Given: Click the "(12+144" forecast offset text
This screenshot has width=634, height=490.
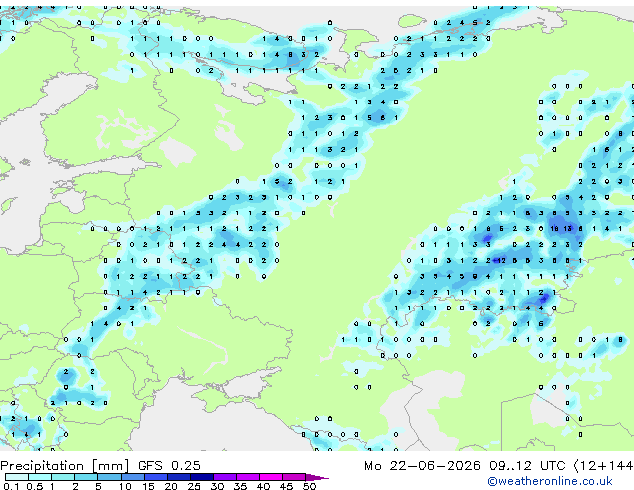Looking at the screenshot, I should (604, 466).
